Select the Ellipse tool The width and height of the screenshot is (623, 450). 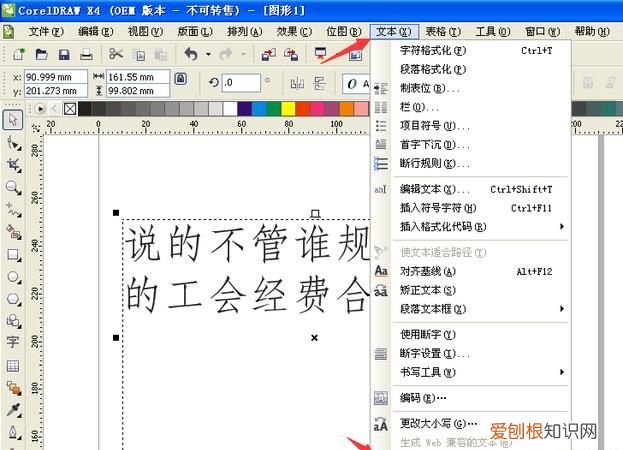[14, 277]
